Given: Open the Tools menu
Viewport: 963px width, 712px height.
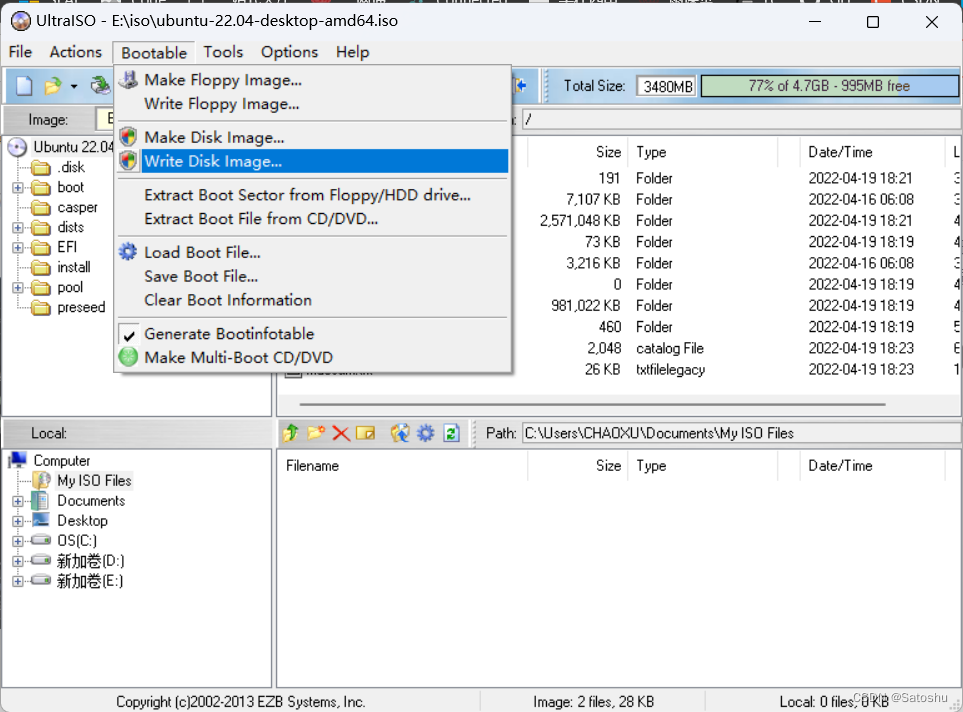Looking at the screenshot, I should tap(223, 52).
